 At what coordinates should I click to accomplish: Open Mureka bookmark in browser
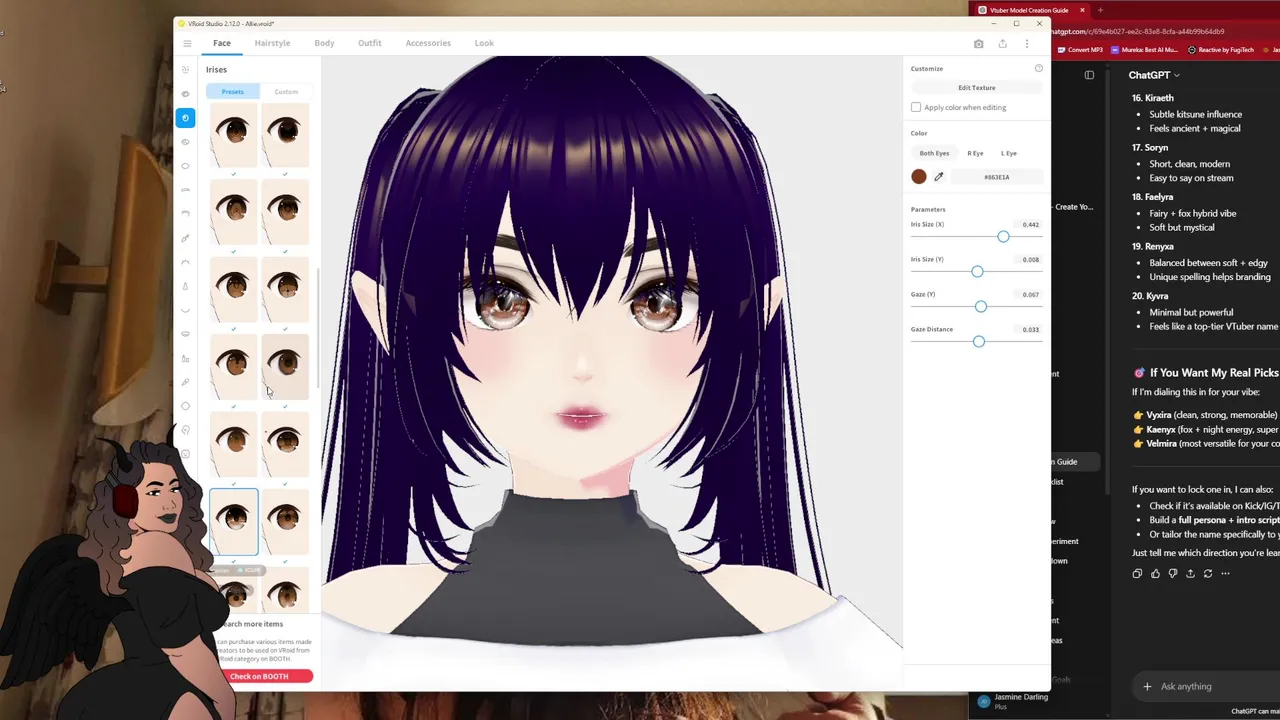click(x=1144, y=50)
